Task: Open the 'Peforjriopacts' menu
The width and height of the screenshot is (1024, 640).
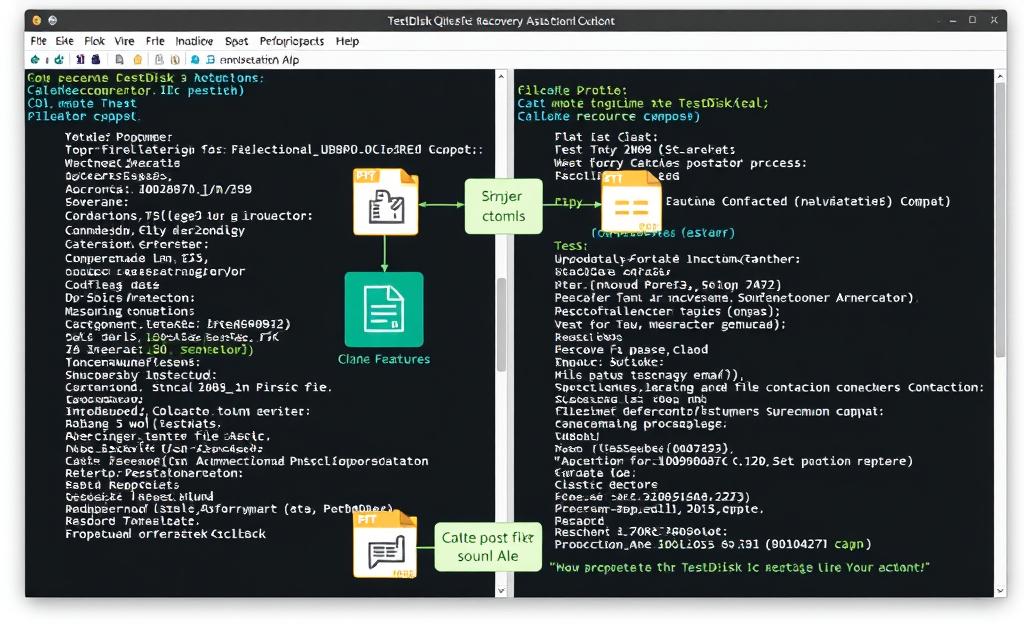Action: point(292,41)
